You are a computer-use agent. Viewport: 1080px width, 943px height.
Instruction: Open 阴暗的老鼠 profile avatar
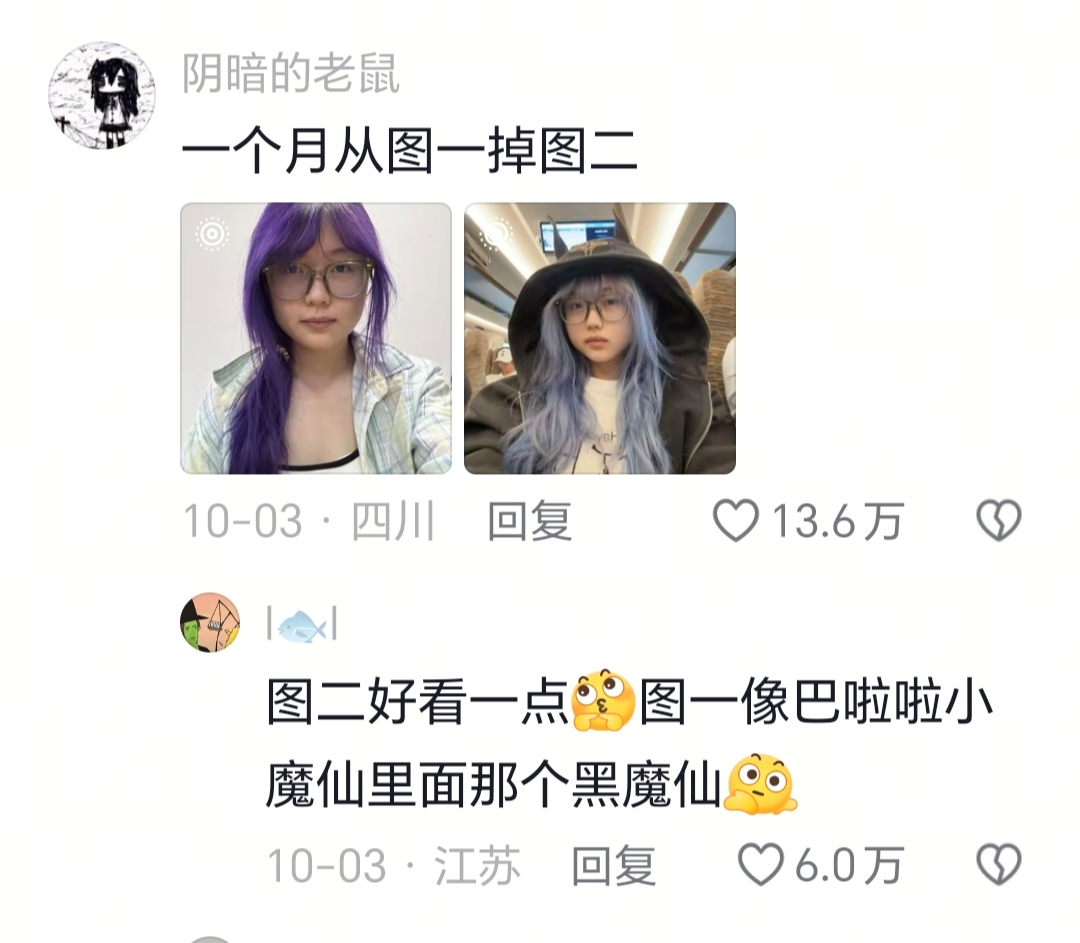coord(102,95)
